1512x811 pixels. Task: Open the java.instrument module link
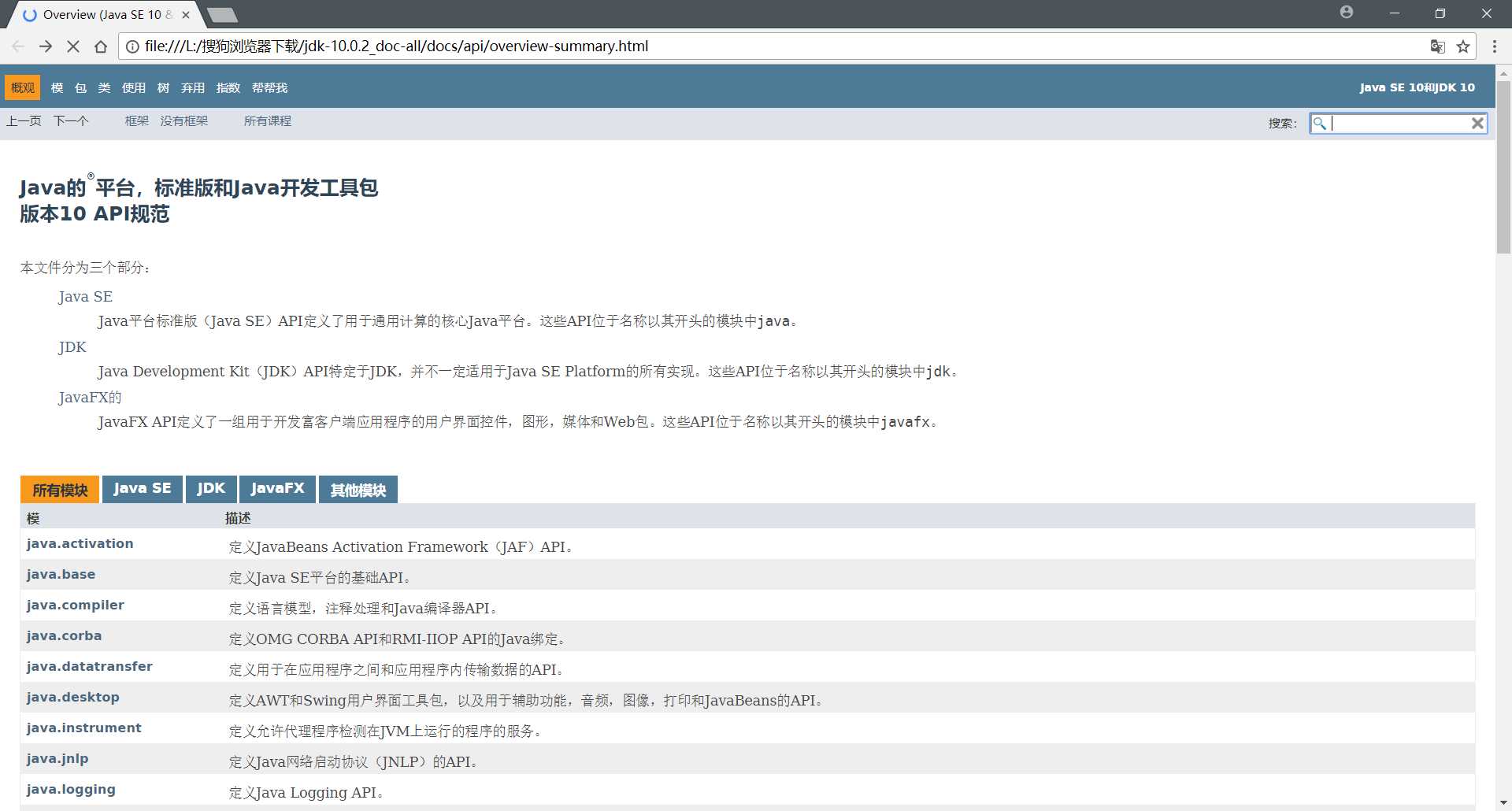pyautogui.click(x=83, y=728)
